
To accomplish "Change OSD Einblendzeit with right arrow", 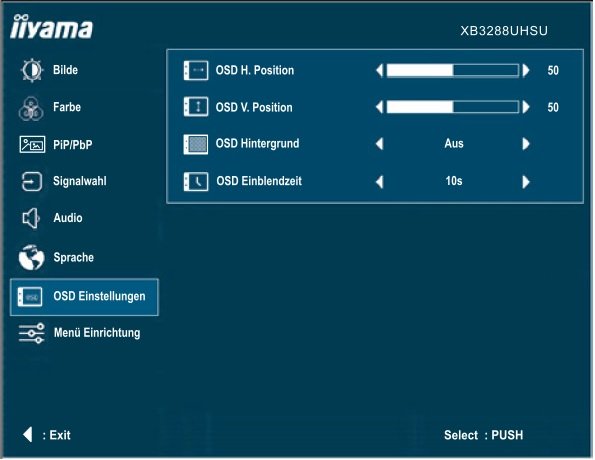I will click(526, 182).
